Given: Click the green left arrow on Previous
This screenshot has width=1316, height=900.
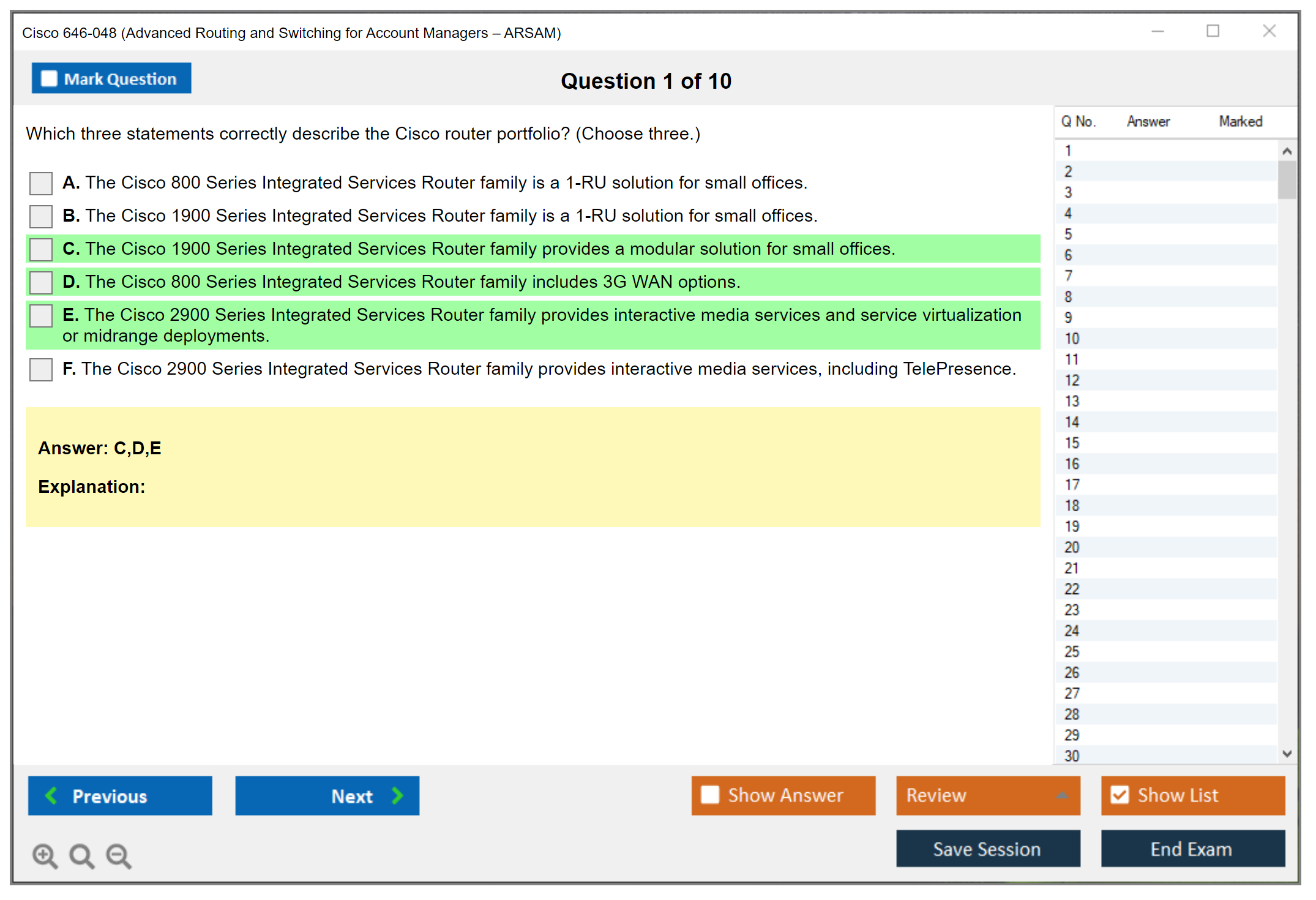Looking at the screenshot, I should pos(52,795).
